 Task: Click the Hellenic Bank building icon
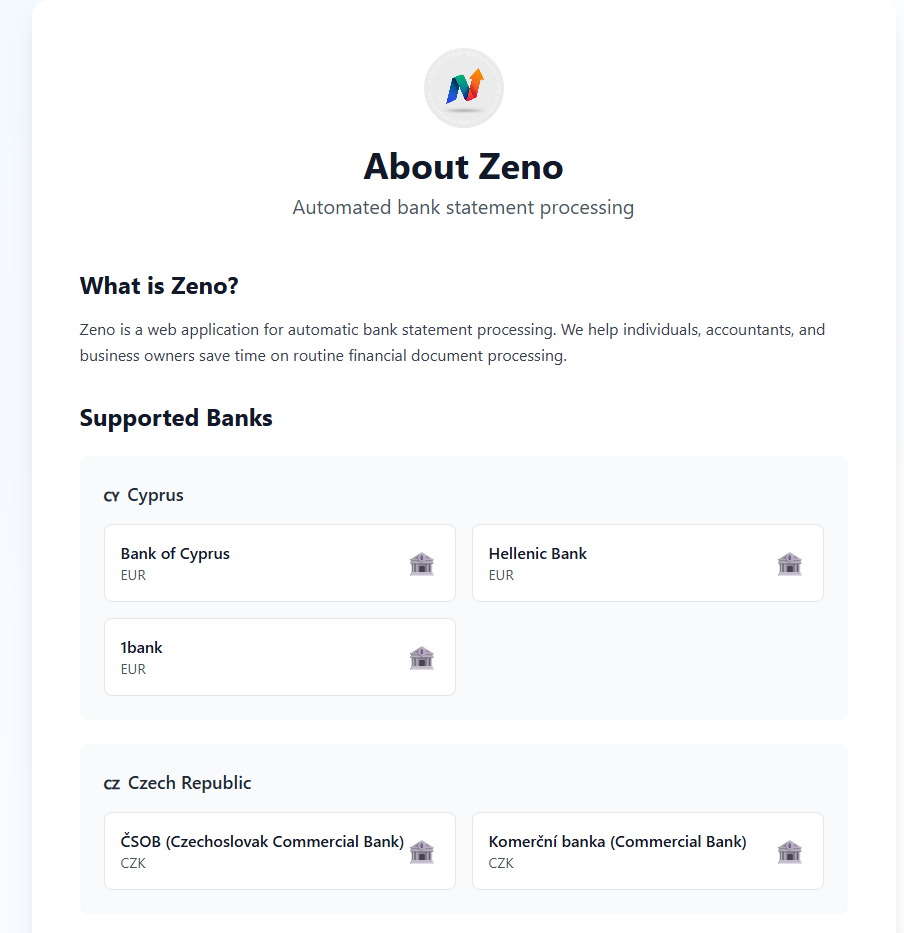(x=789, y=564)
